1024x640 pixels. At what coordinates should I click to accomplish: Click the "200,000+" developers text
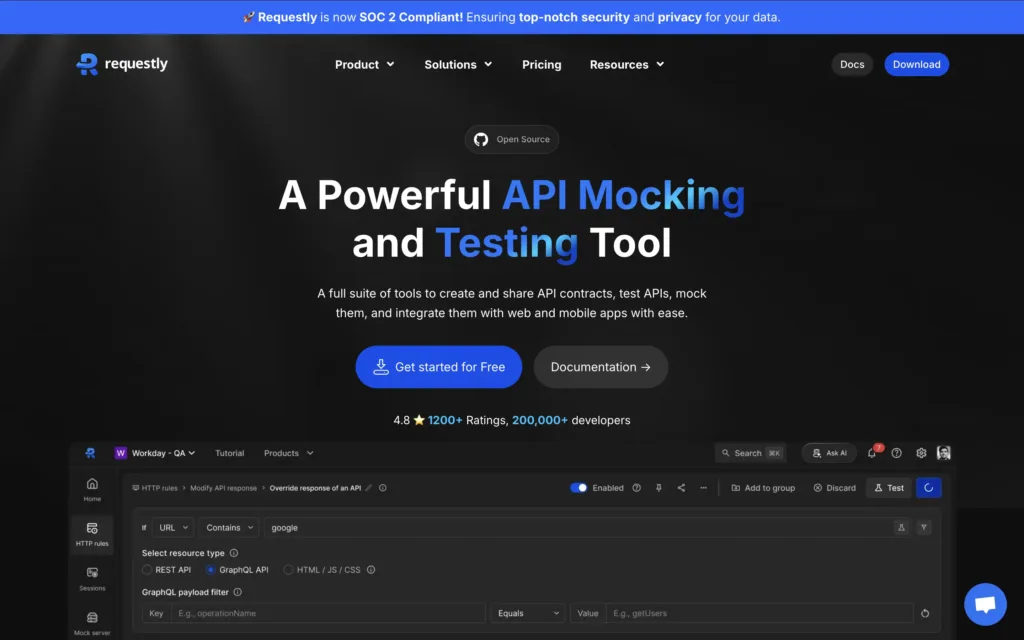pyautogui.click(x=539, y=420)
